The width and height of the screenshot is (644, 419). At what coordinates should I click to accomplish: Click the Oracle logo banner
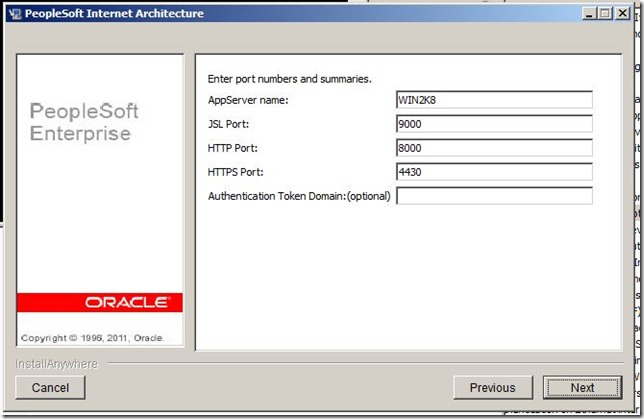click(x=100, y=302)
